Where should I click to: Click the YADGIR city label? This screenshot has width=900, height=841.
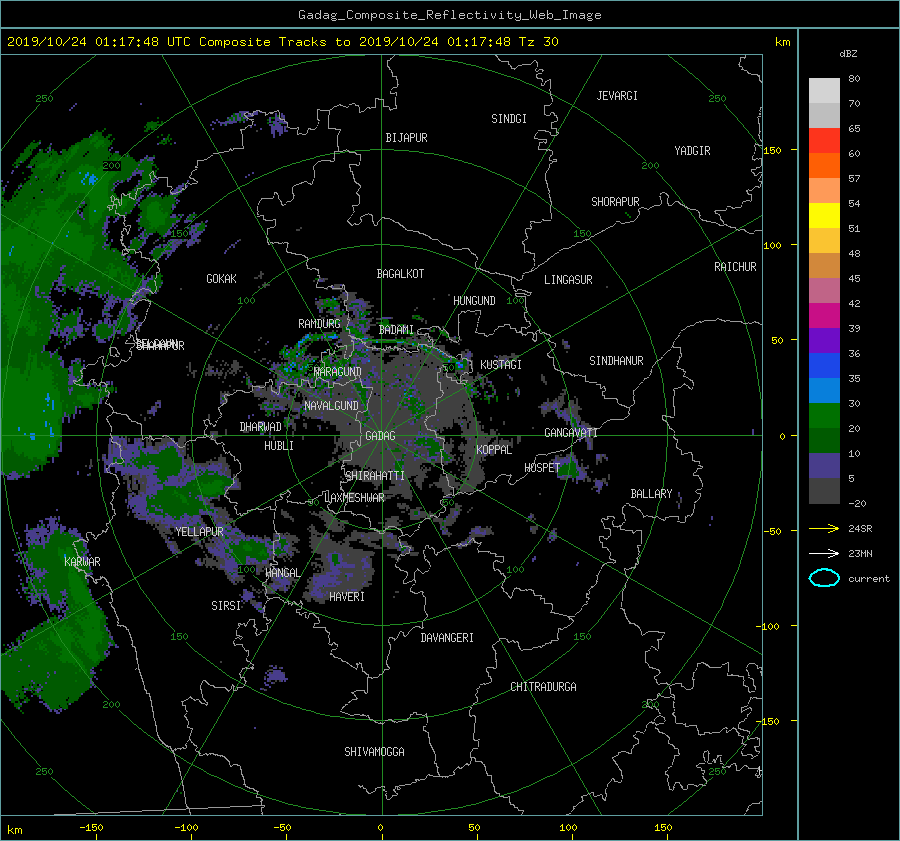coord(692,150)
